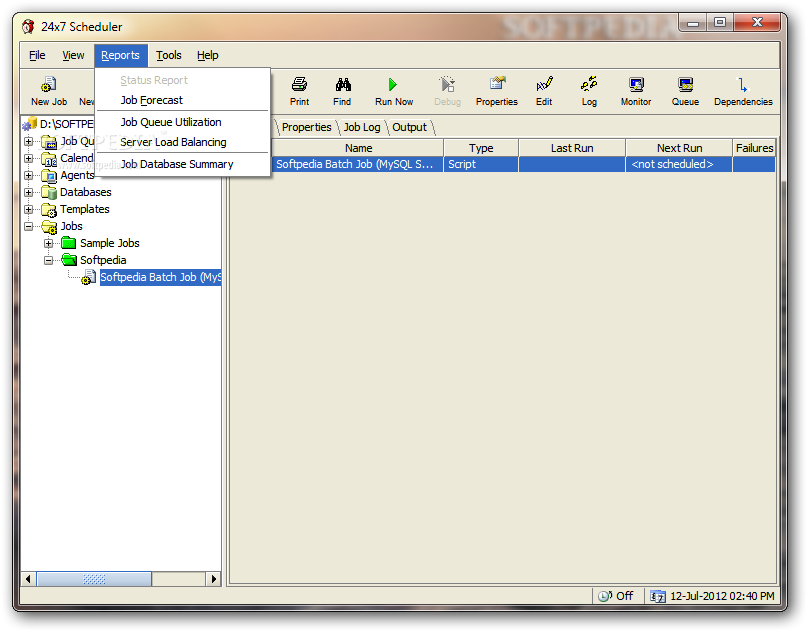The image size is (808, 632).
Task: Sort by the Failures column header
Action: coord(754,148)
